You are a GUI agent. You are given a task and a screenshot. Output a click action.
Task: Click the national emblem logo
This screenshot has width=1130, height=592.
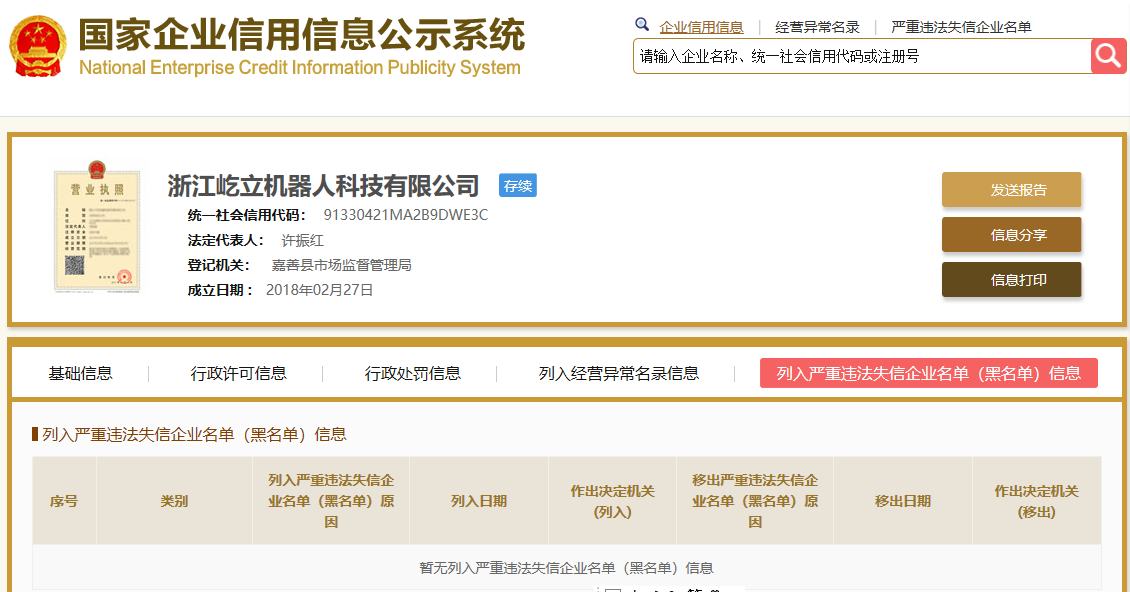[37, 47]
